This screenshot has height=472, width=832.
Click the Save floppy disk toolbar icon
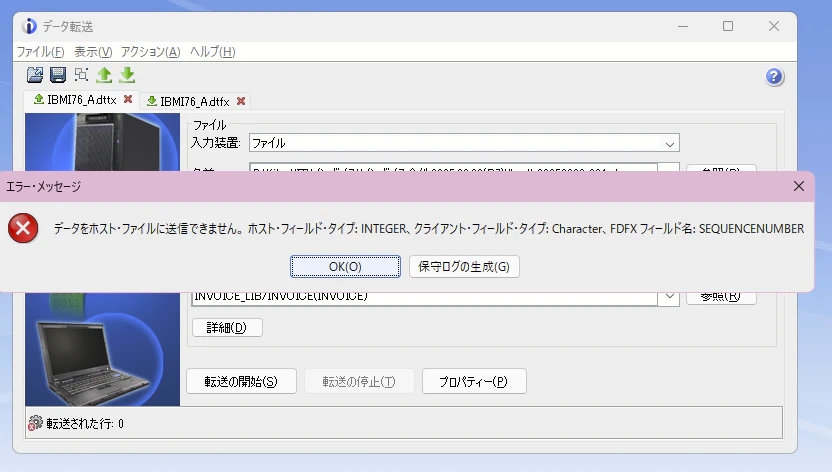(x=58, y=75)
